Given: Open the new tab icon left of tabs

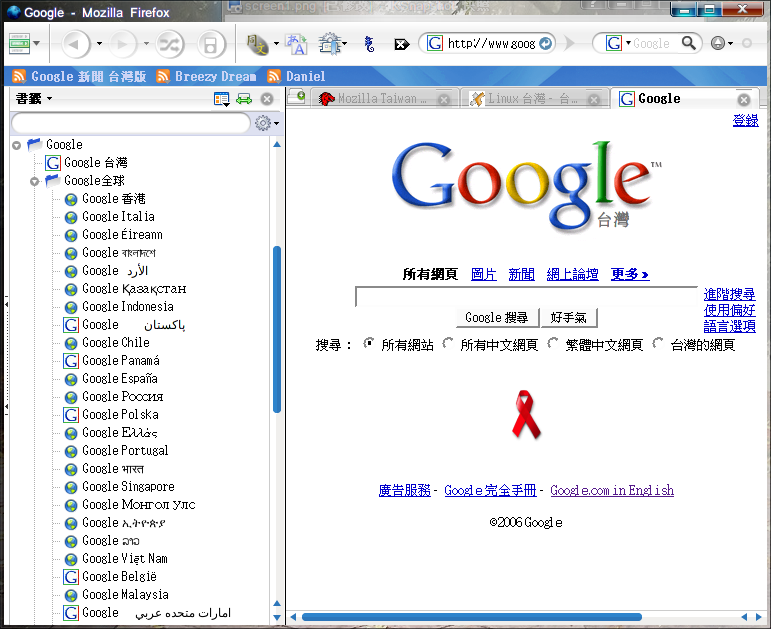Looking at the screenshot, I should (x=296, y=98).
